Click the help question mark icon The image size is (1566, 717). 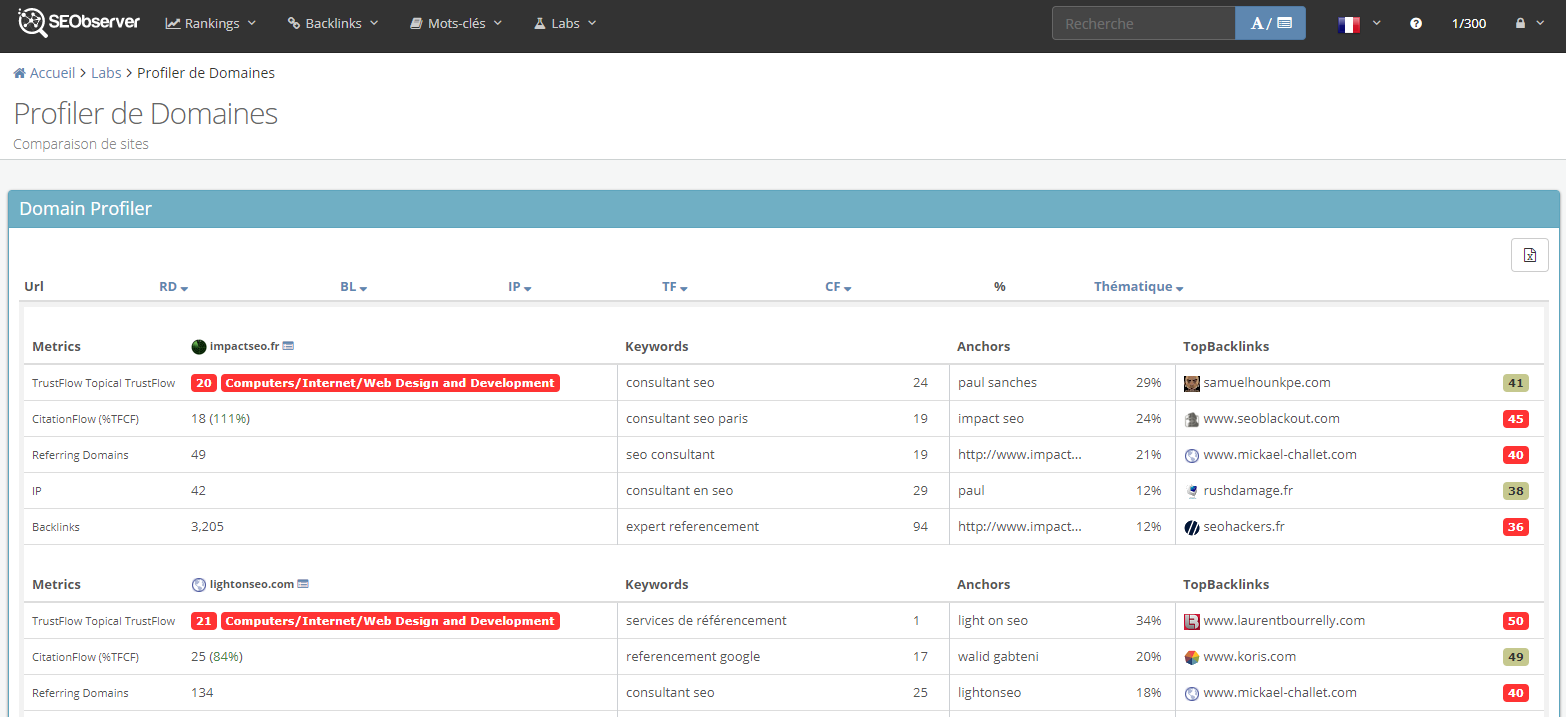pos(1415,23)
